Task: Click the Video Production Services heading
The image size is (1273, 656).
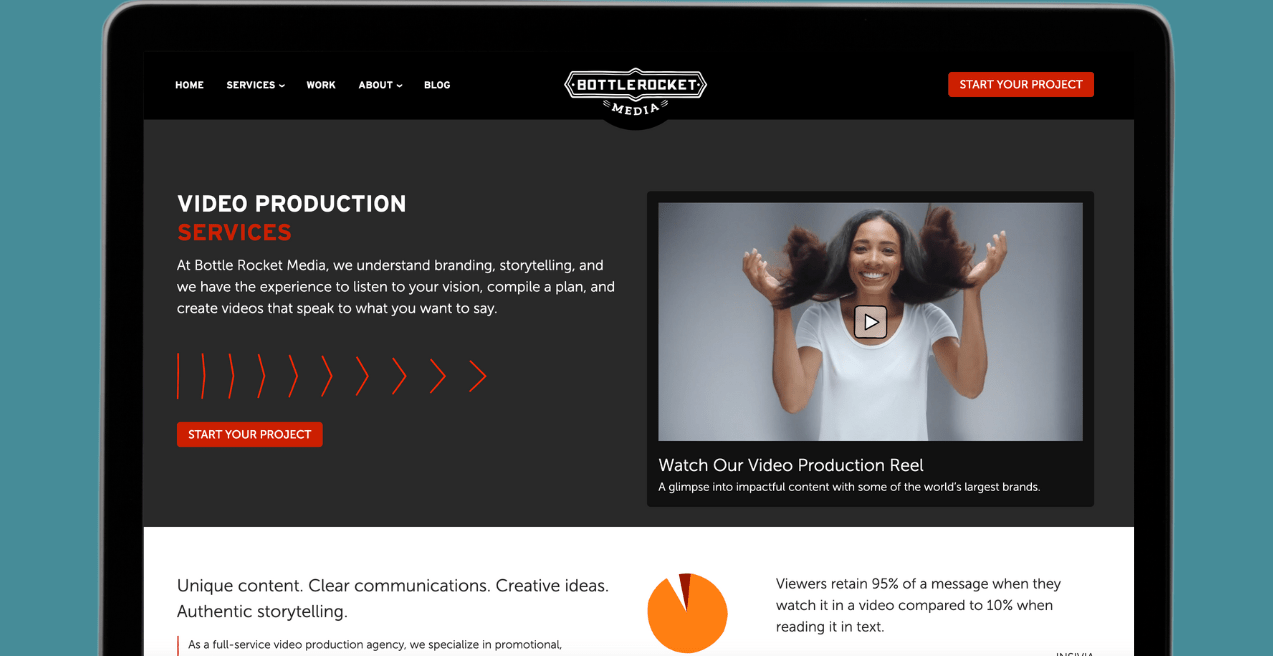Action: coord(291,217)
